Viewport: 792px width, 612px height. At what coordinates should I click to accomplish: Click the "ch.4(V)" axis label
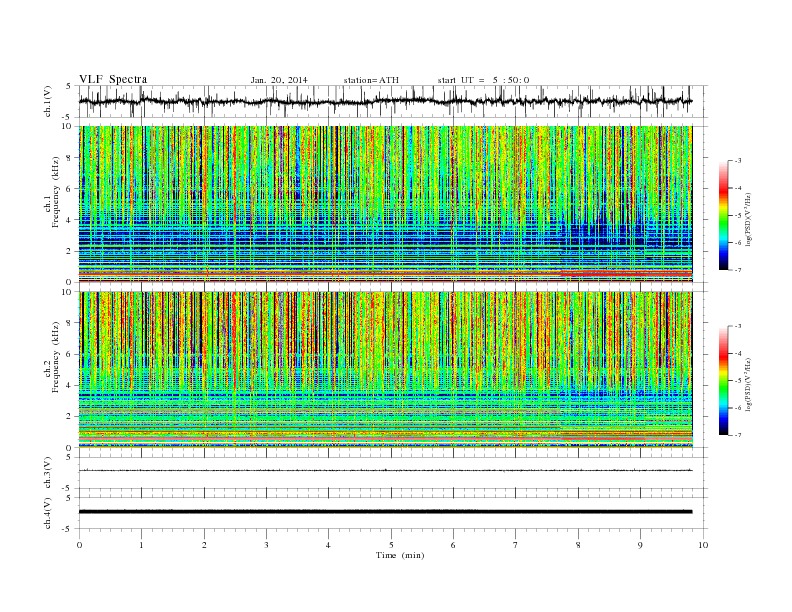[x=48, y=513]
